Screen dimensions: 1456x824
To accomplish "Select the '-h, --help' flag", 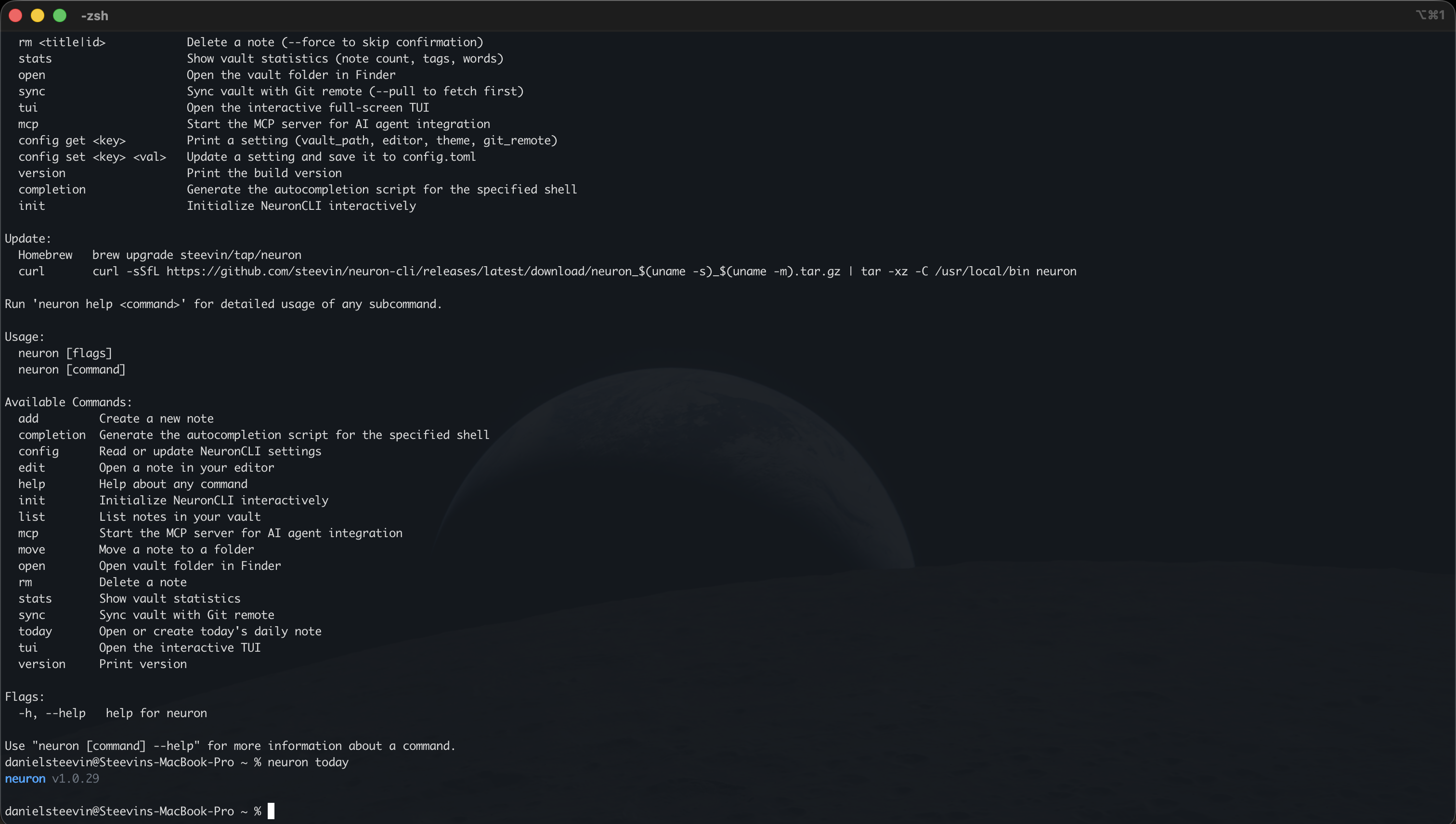I will [52, 714].
